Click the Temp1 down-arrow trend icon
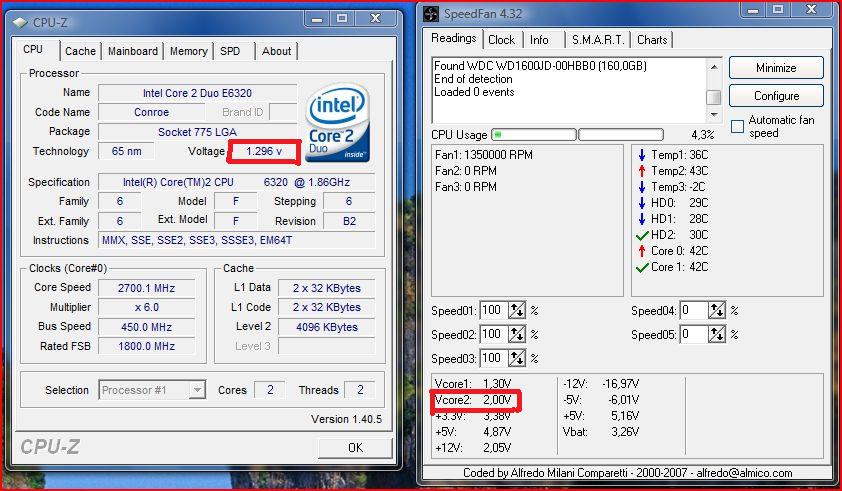The image size is (842, 491). coord(642,155)
